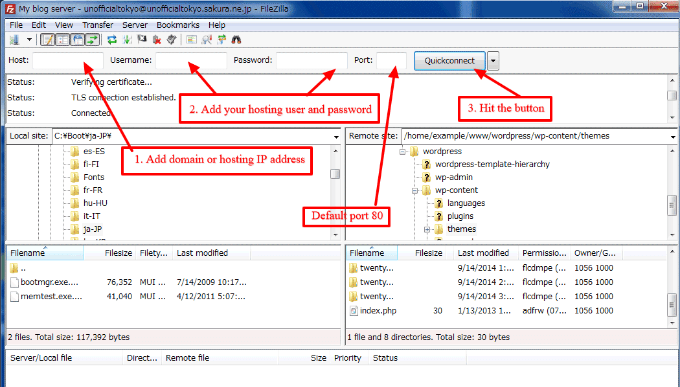Image resolution: width=680 pixels, height=387 pixels.
Task: Toggle transfer queue display icon
Action: [x=92, y=40]
